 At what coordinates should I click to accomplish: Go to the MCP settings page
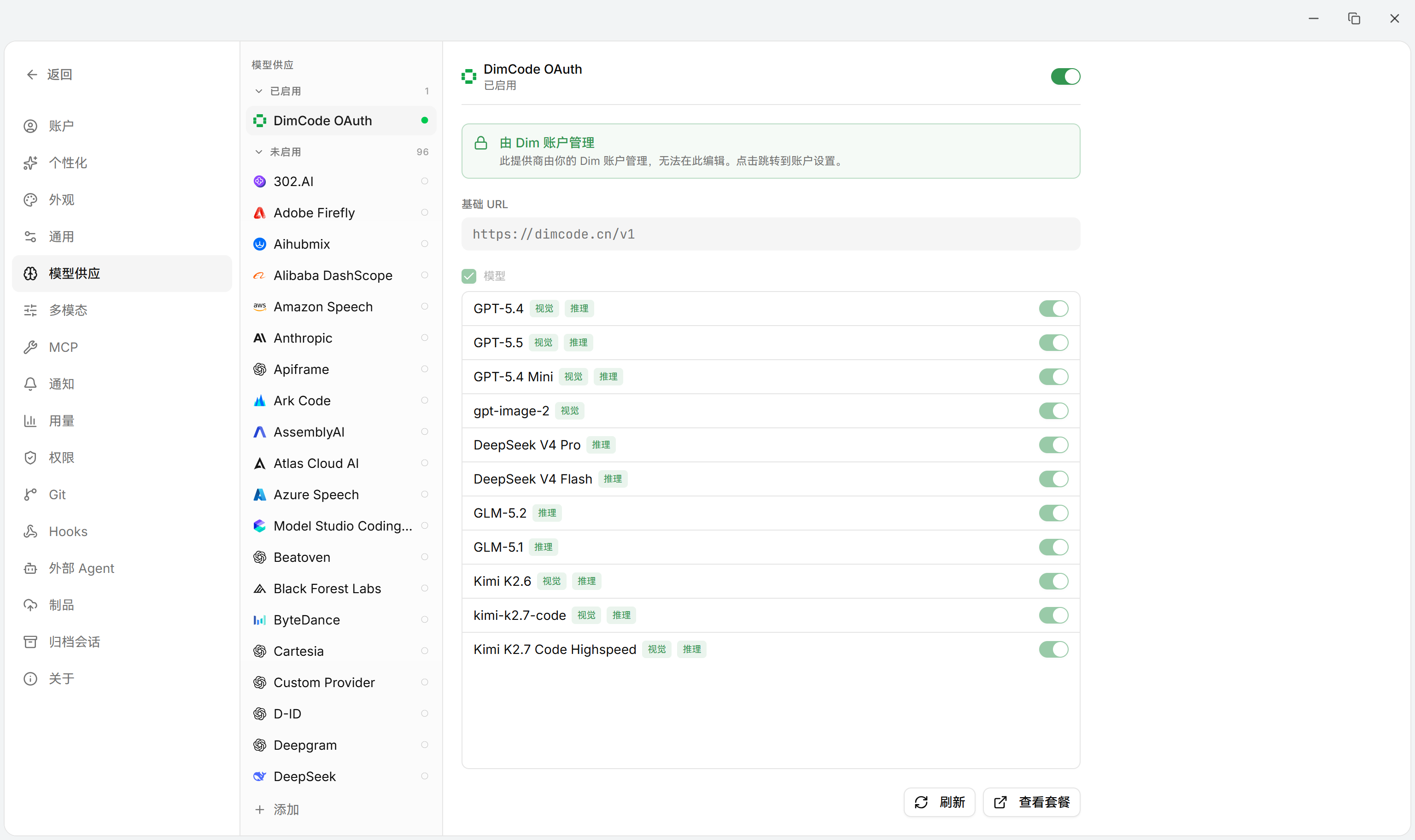(122, 347)
